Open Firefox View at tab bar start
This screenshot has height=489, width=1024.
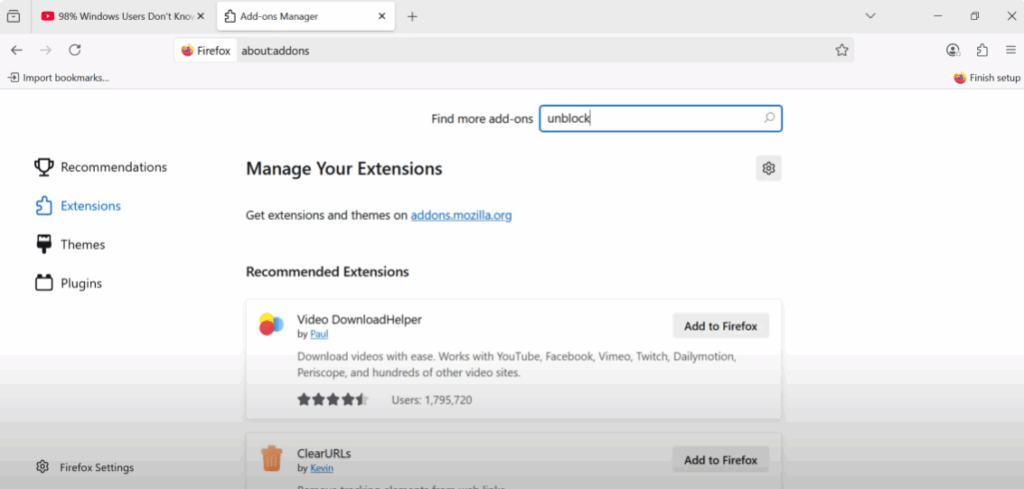(x=13, y=16)
